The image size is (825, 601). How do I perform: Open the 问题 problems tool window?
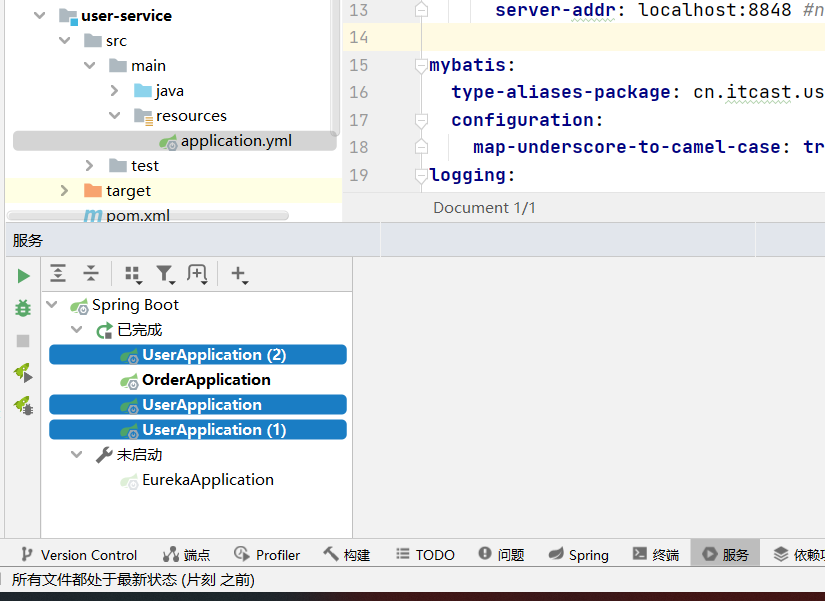pyautogui.click(x=501, y=555)
